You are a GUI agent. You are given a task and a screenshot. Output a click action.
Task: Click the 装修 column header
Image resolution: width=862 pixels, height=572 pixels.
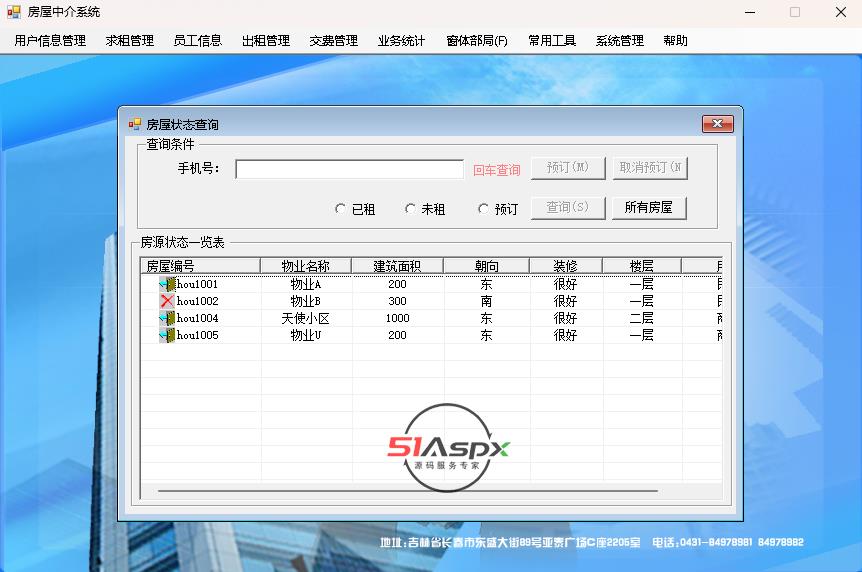[566, 266]
